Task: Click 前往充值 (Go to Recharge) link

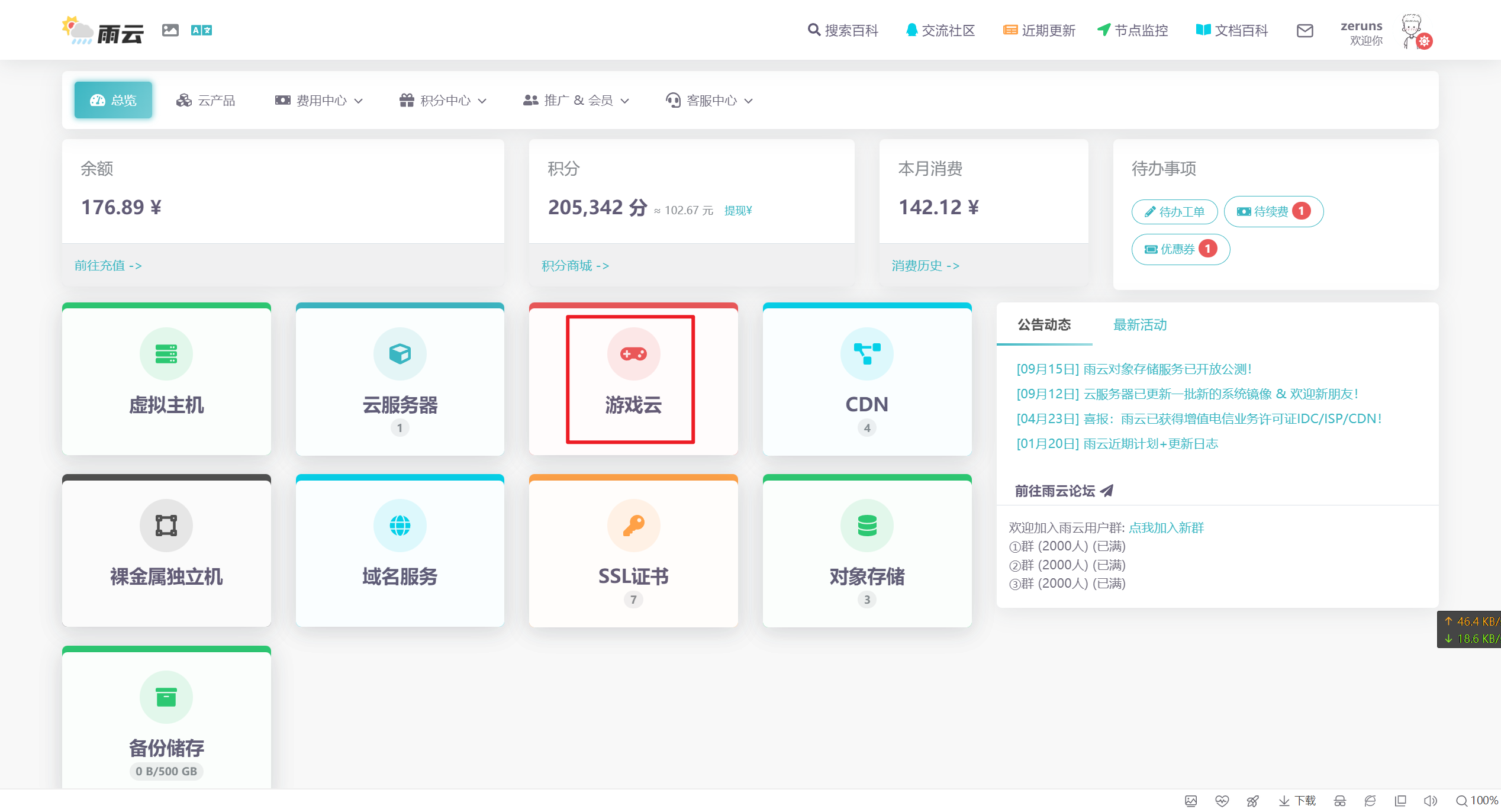Action: 108,265
